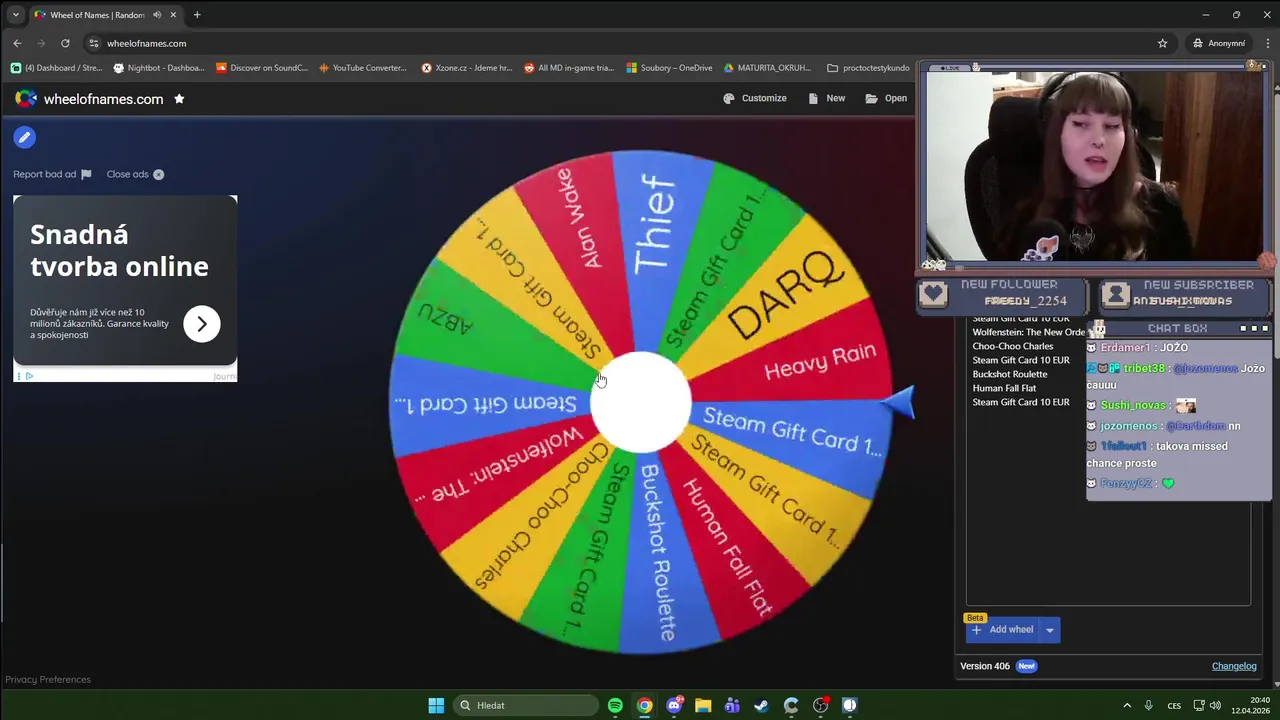Click the CES language indicator
The width and height of the screenshot is (1280, 720).
(1175, 705)
